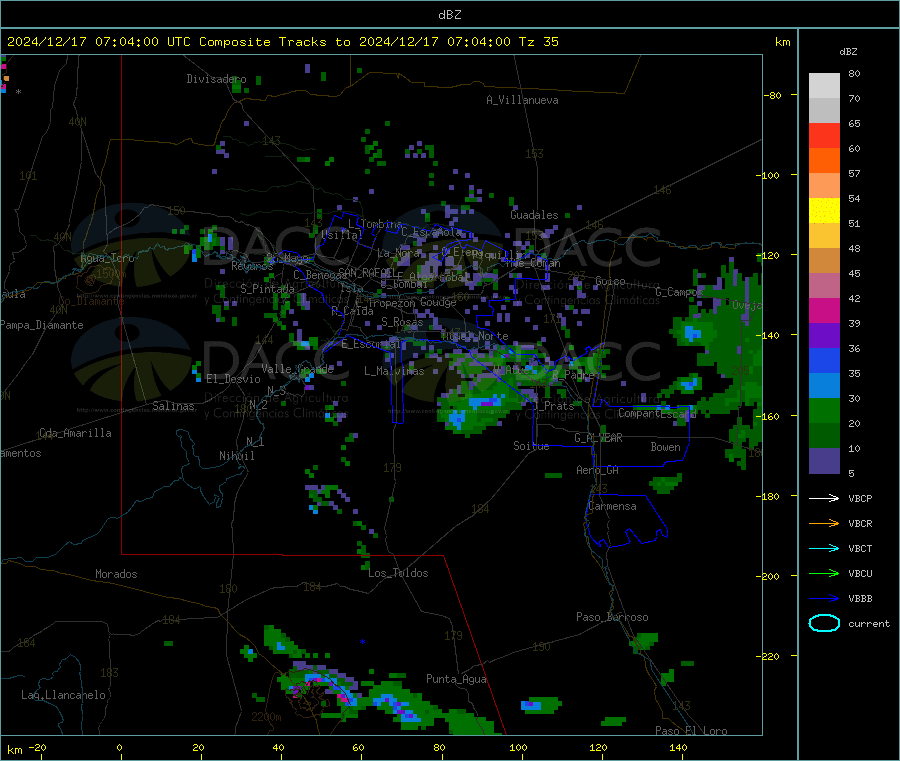Click the 'Soitue' map label
The height and width of the screenshot is (761, 900).
(x=531, y=446)
